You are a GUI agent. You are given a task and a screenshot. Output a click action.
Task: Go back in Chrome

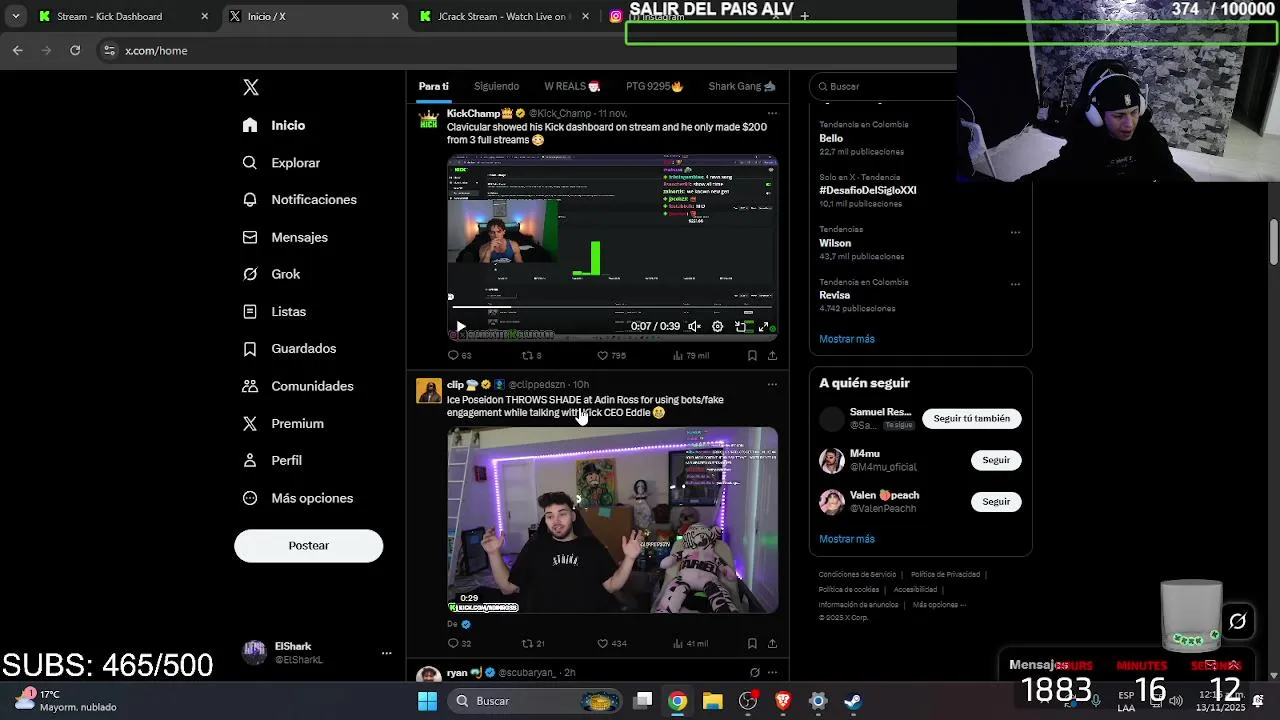click(18, 50)
